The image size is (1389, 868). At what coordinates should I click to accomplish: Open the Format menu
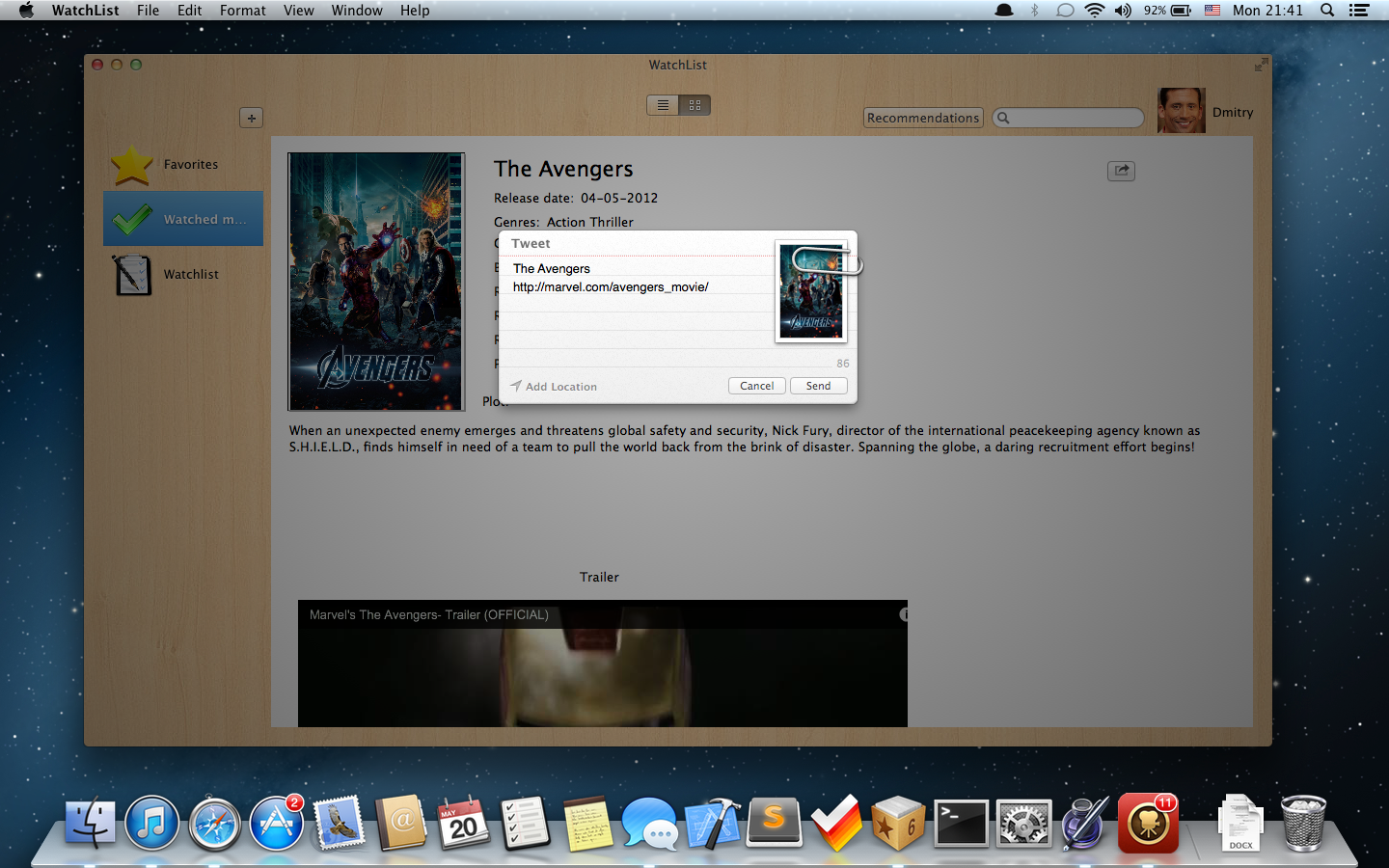pyautogui.click(x=243, y=11)
